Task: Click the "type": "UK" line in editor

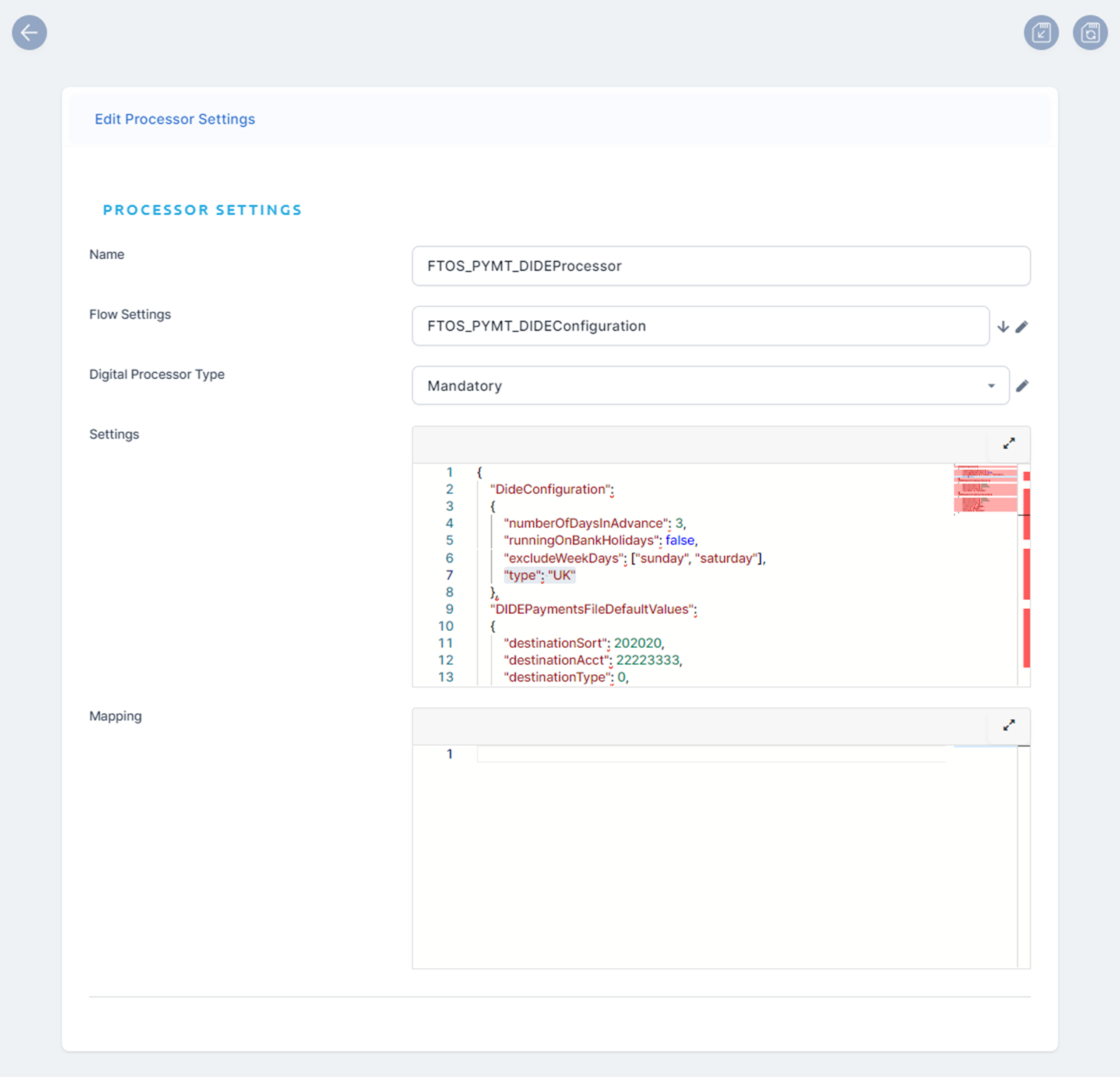Action: click(539, 576)
